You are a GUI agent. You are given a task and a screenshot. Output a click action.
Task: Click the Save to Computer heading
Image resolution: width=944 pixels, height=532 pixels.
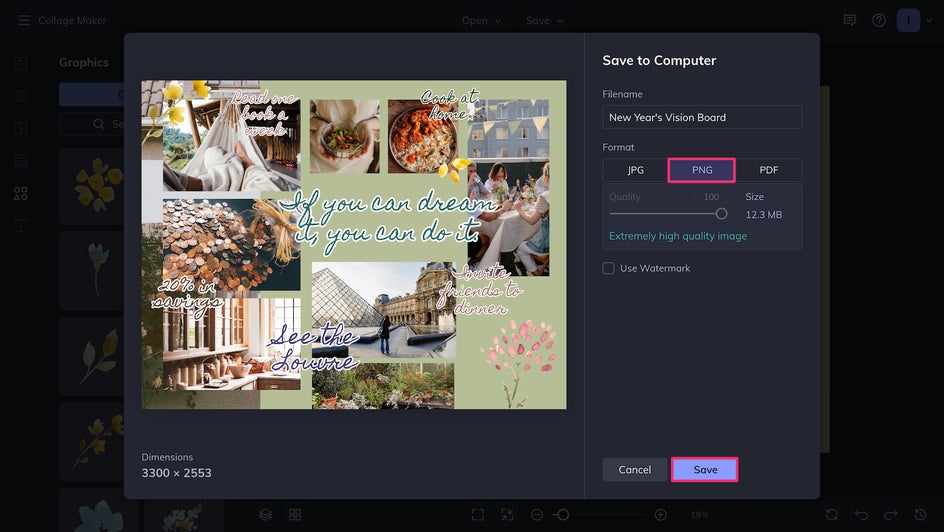[x=659, y=61]
